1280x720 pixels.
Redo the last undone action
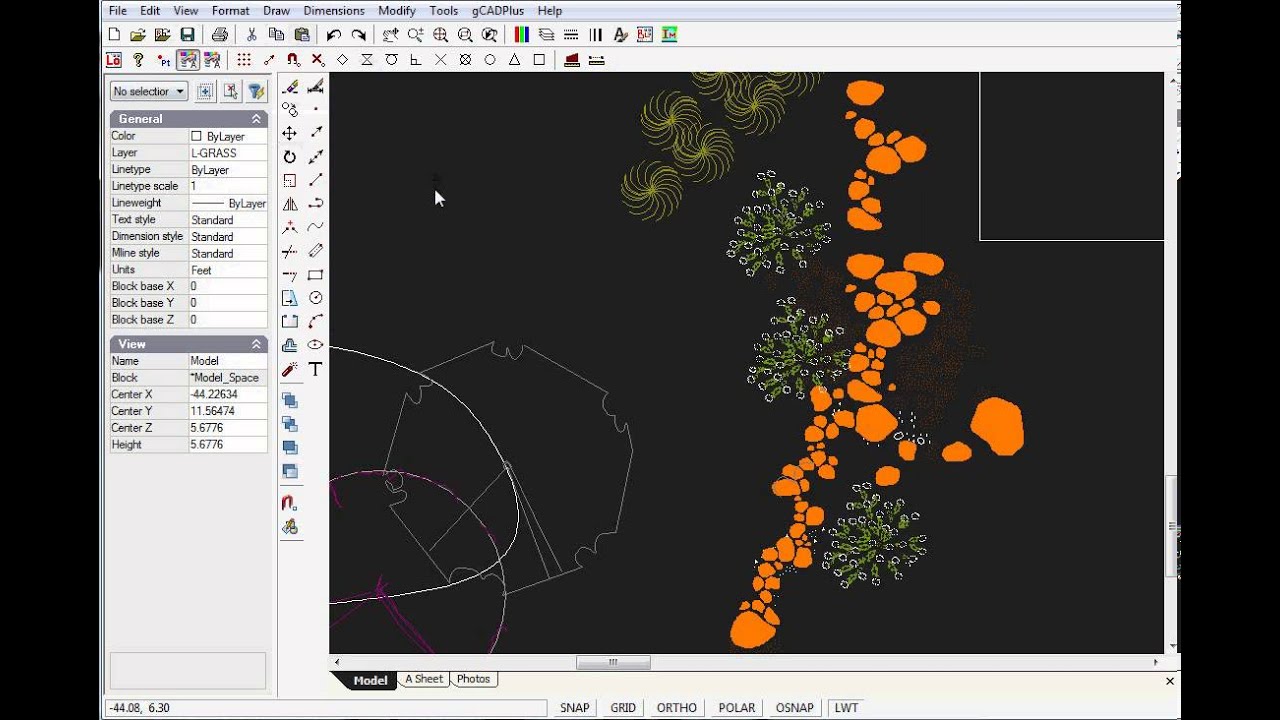[x=358, y=35]
